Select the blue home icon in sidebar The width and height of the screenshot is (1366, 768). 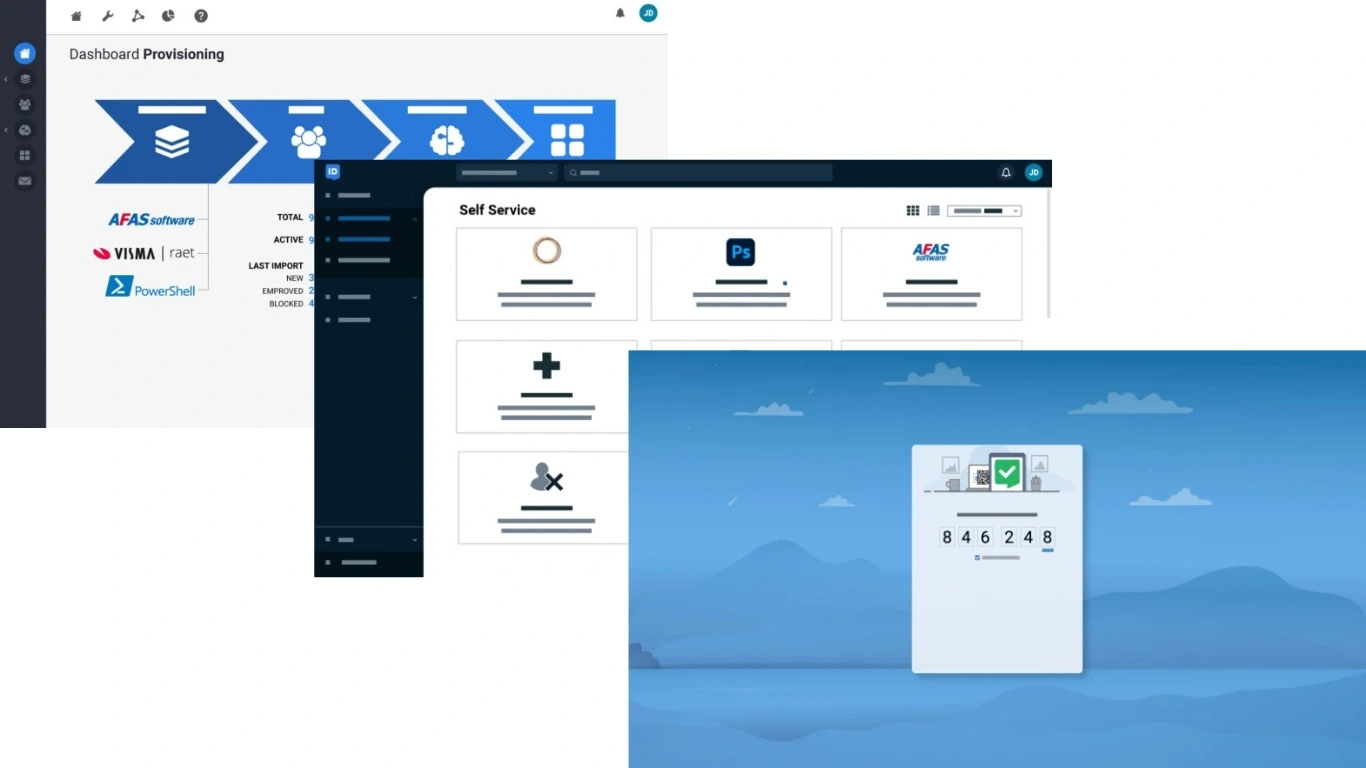click(x=25, y=54)
